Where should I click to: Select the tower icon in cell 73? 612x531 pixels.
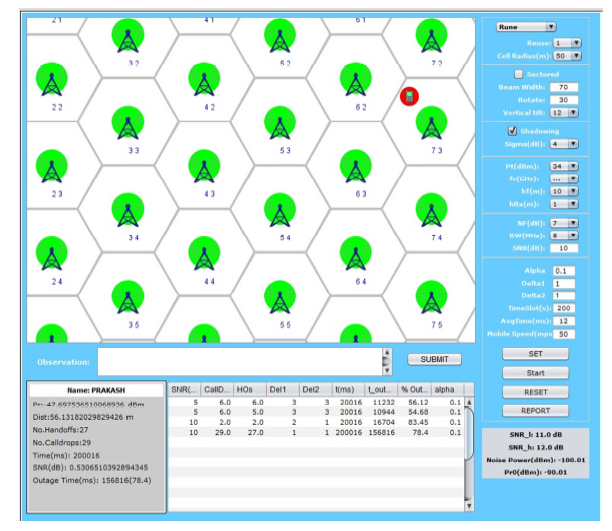click(430, 125)
